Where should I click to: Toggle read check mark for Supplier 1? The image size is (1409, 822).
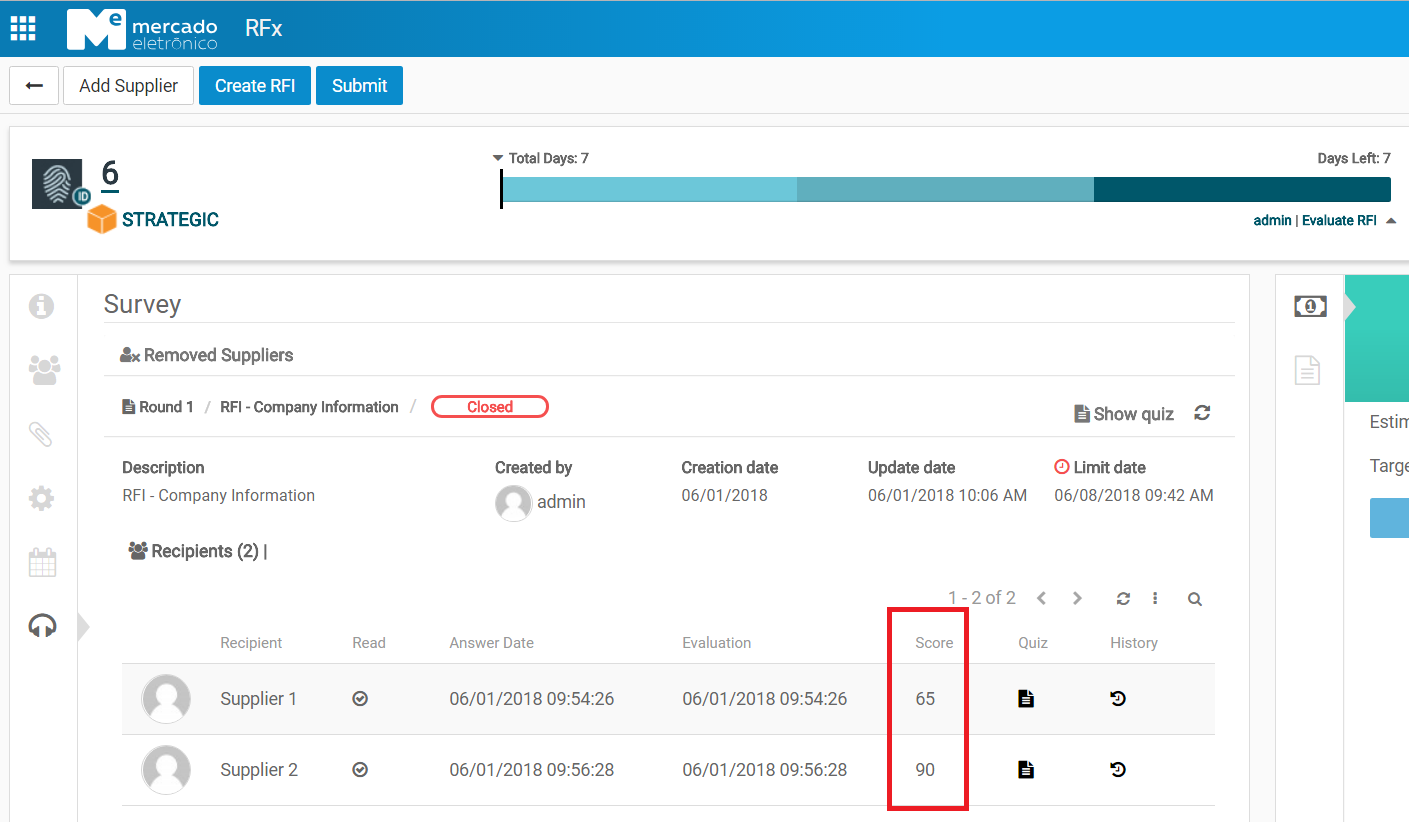click(360, 699)
